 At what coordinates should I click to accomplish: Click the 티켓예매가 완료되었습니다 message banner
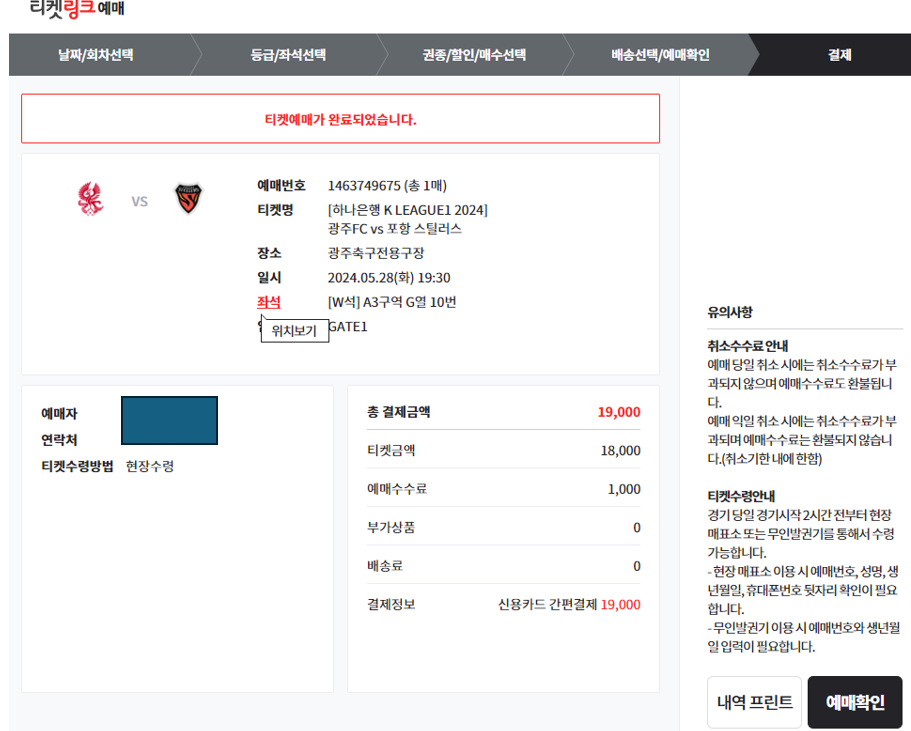pyautogui.click(x=340, y=119)
